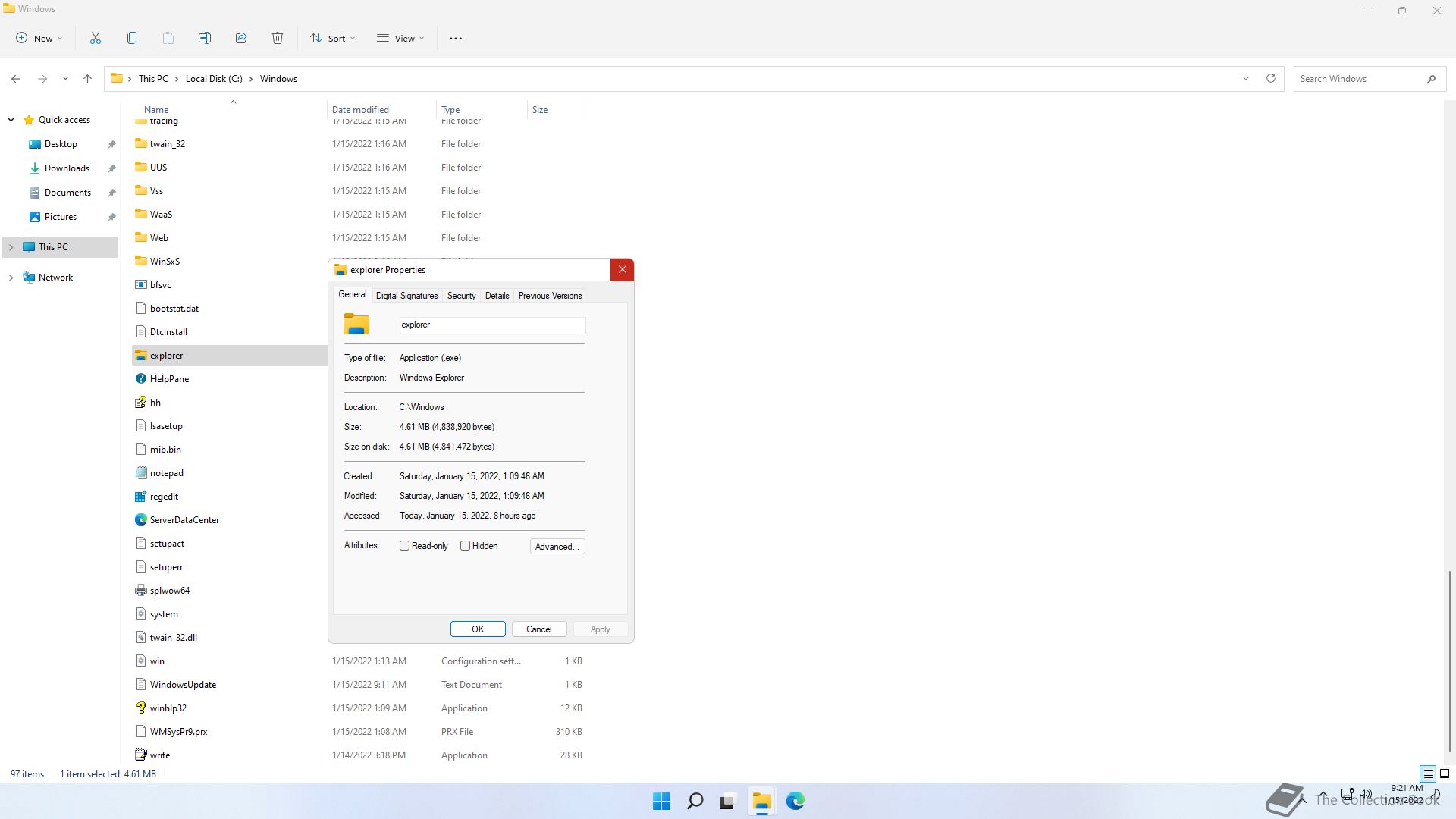The width and height of the screenshot is (1456, 819).
Task: Select the notepad file row
Action: click(x=166, y=473)
